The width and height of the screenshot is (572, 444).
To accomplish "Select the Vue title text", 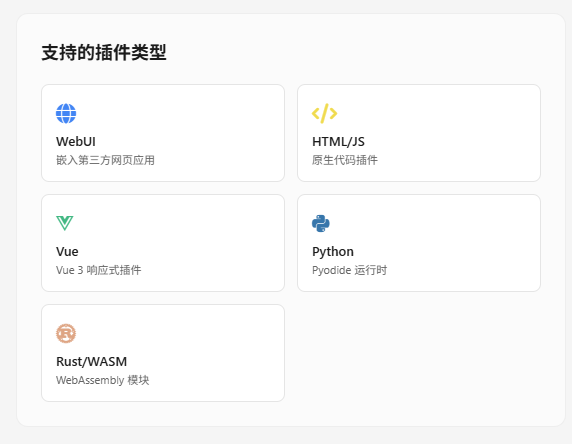I will tap(67, 251).
